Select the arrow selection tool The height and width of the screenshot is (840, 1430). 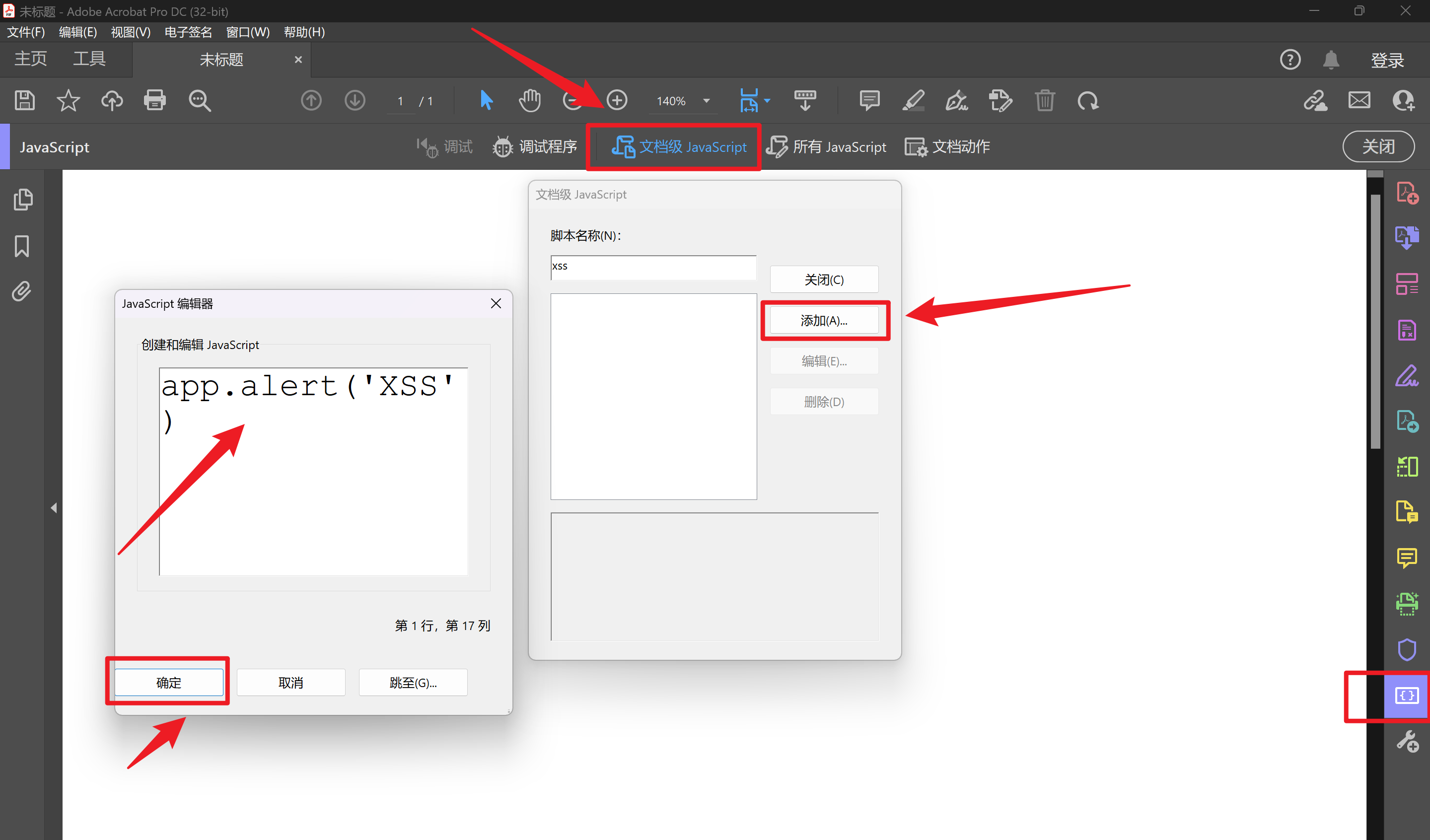click(x=486, y=100)
